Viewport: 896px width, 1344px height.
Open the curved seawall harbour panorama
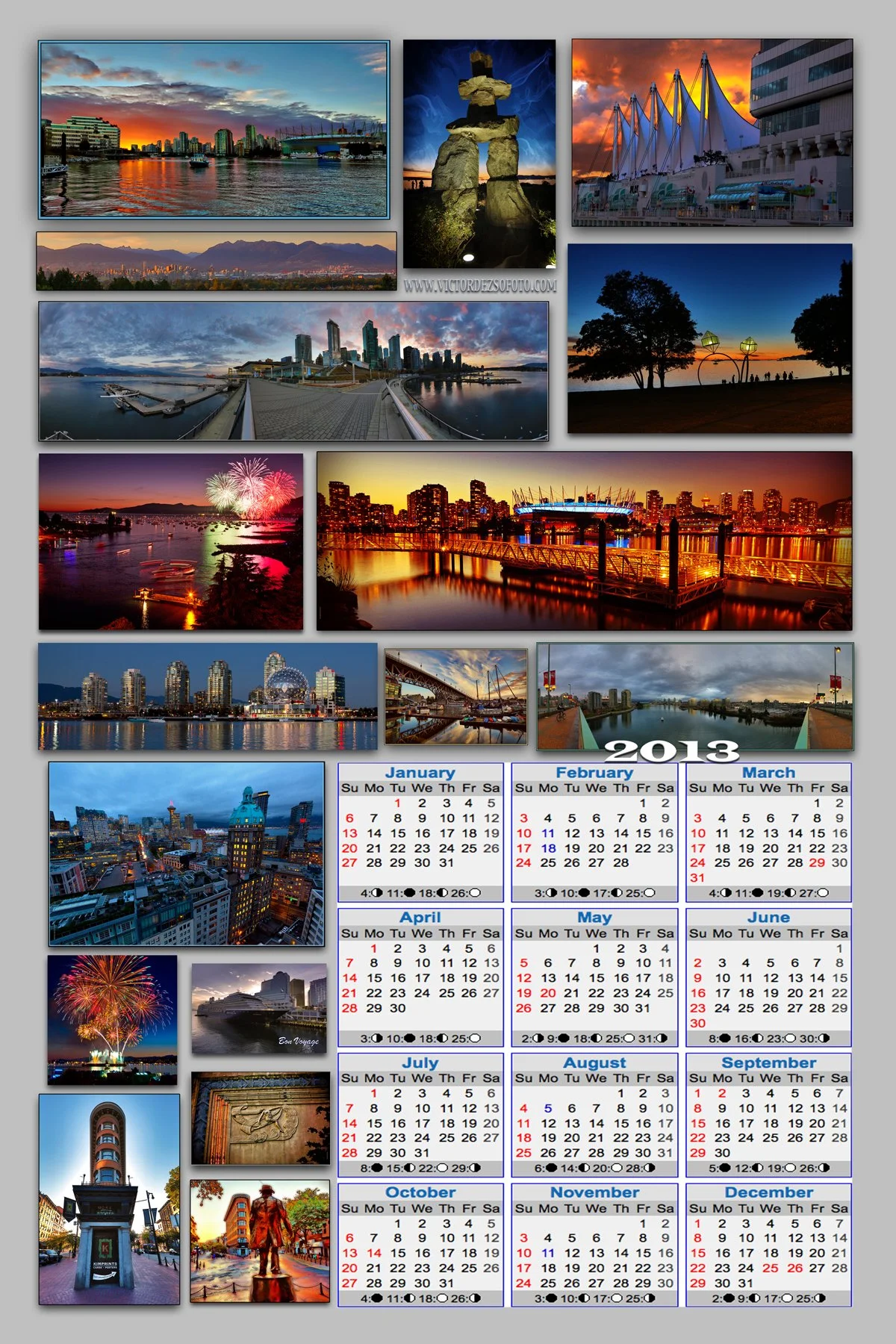click(293, 371)
